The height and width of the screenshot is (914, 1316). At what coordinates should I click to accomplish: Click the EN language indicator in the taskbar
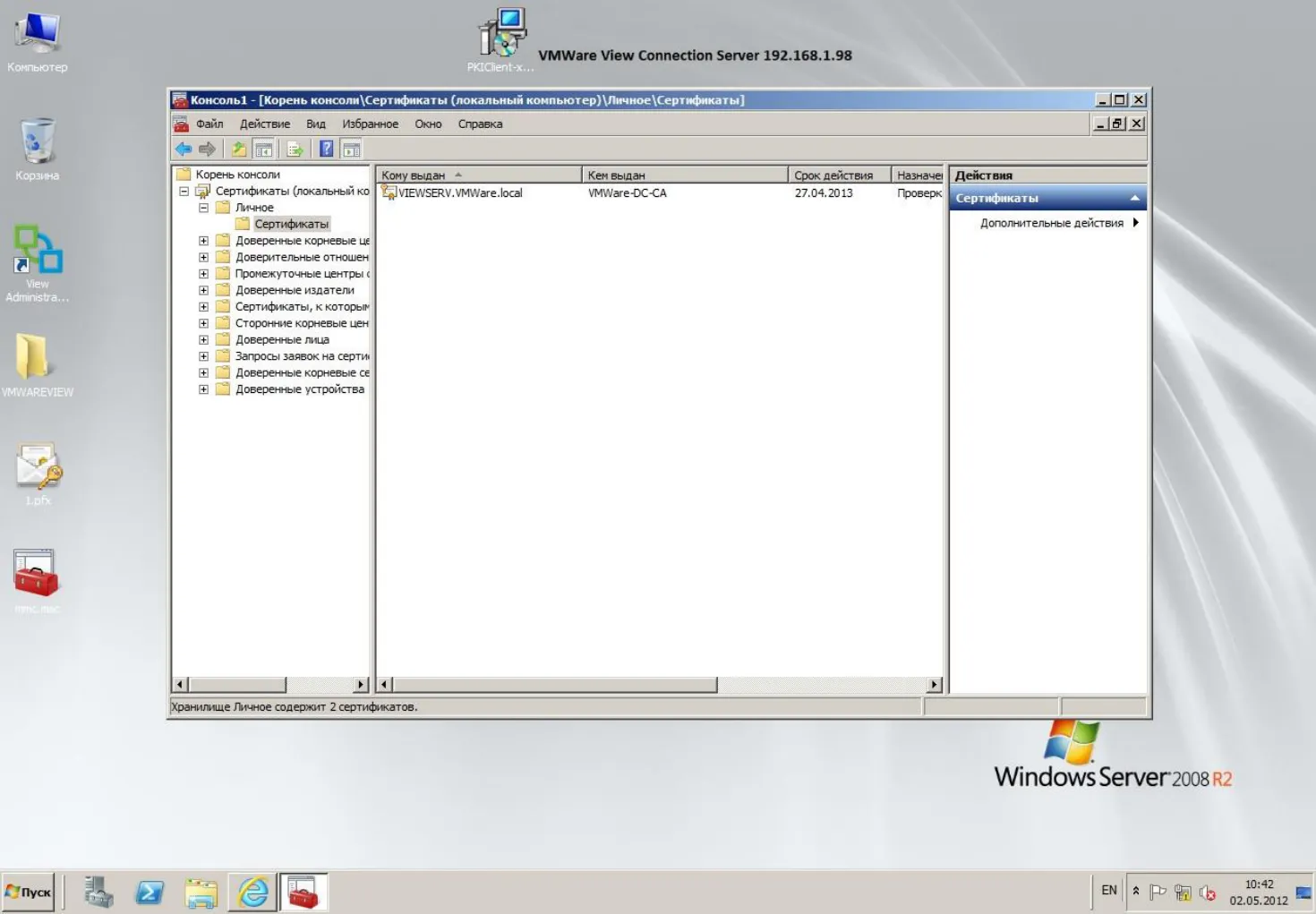[x=1109, y=891]
